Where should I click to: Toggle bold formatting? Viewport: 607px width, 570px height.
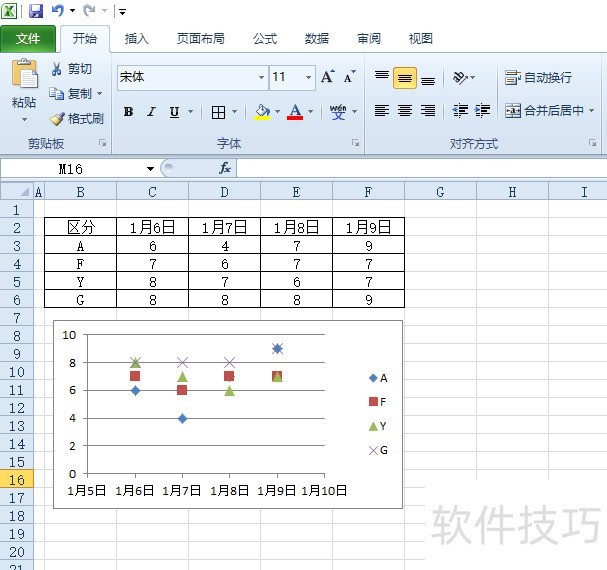pyautogui.click(x=129, y=112)
